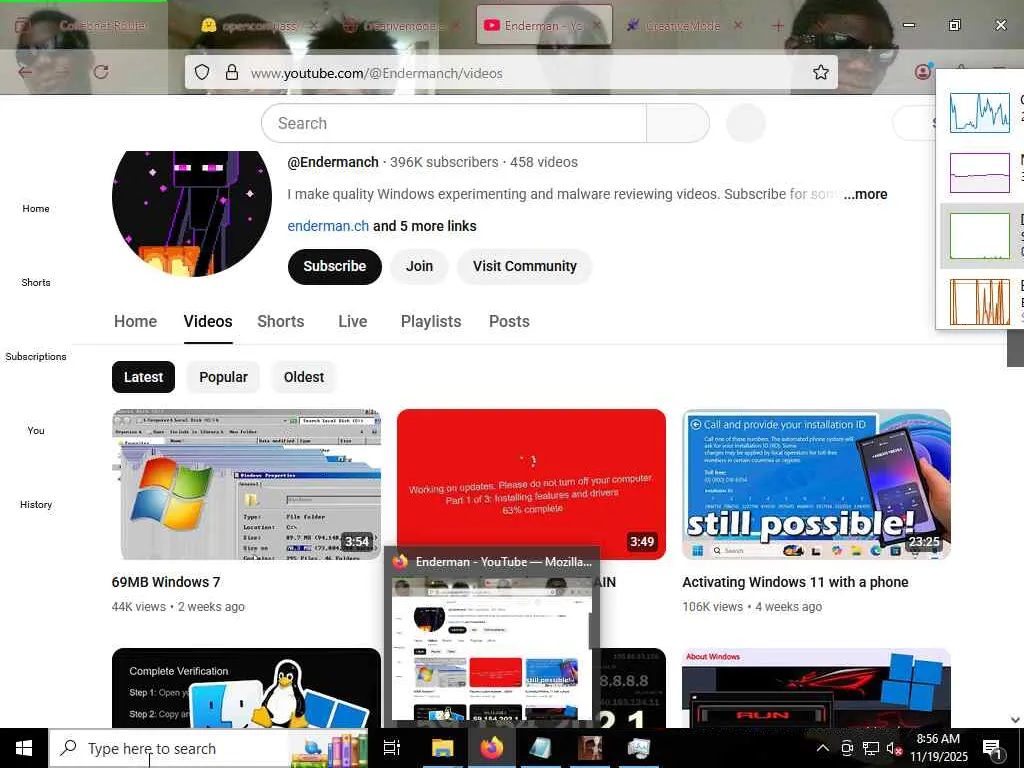1024x768 pixels.
Task: Click the Enderman channel avatar
Action: pyautogui.click(x=191, y=212)
